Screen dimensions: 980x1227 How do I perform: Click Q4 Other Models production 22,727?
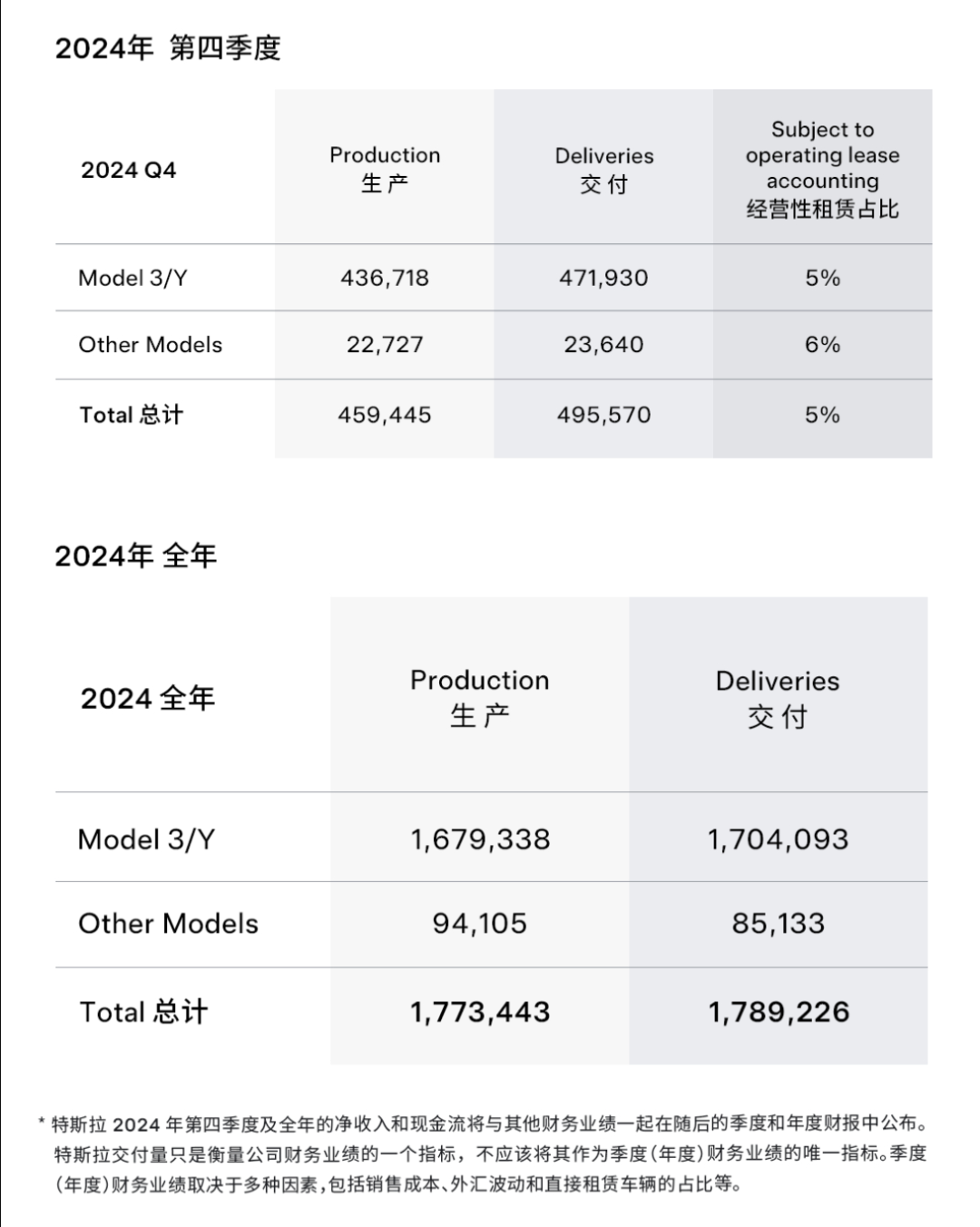pos(385,345)
